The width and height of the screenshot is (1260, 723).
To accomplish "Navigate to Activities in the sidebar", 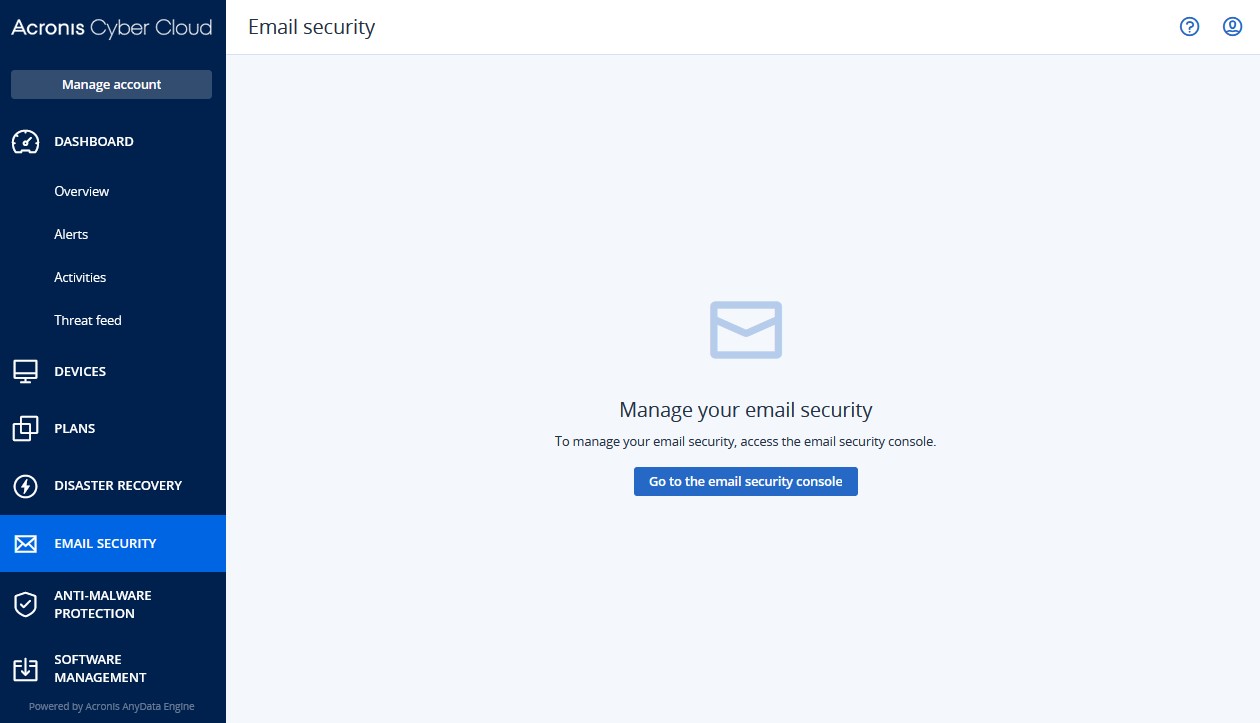I will (x=80, y=277).
